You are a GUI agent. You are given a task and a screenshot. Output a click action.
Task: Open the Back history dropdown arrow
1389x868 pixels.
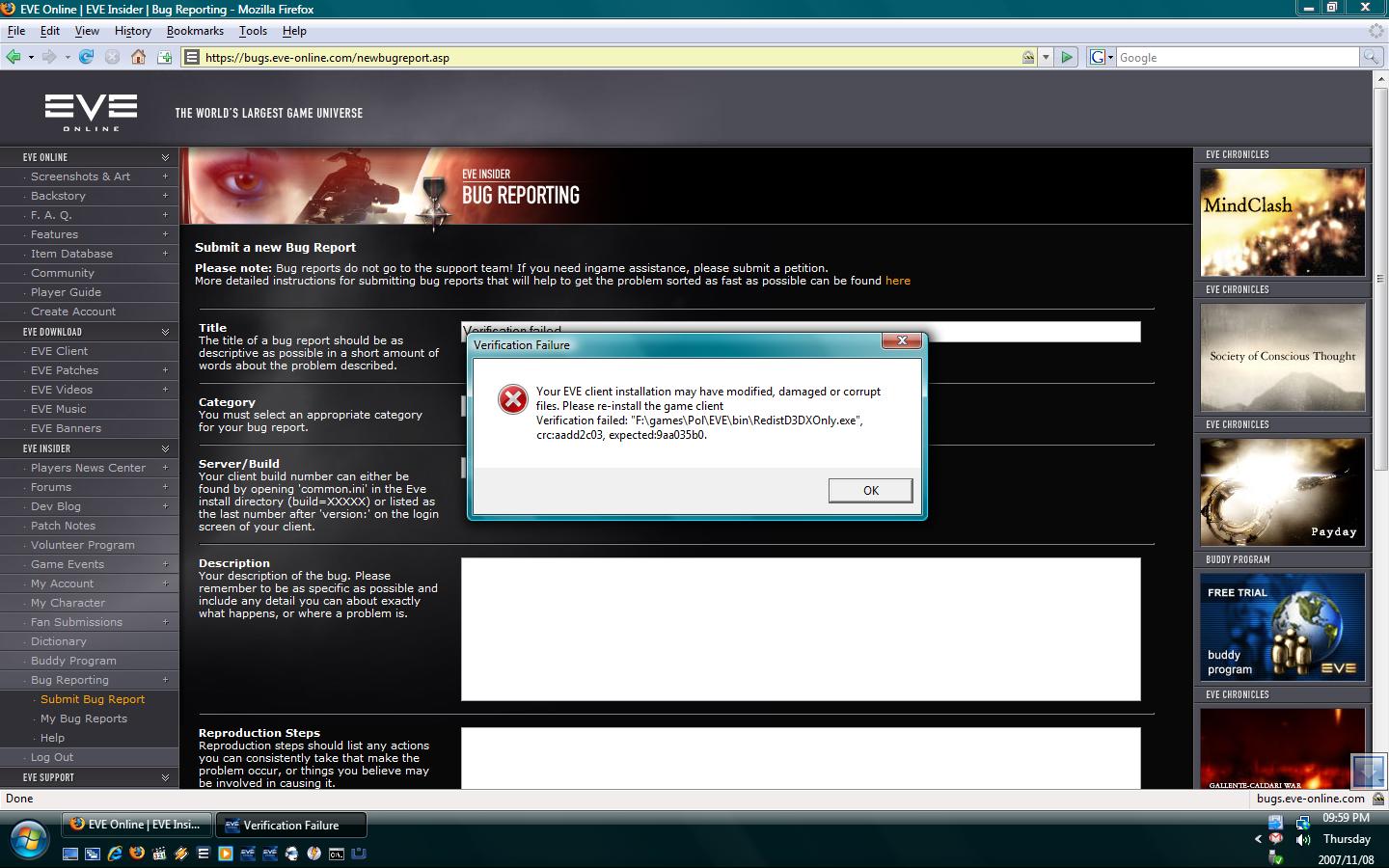point(31,57)
